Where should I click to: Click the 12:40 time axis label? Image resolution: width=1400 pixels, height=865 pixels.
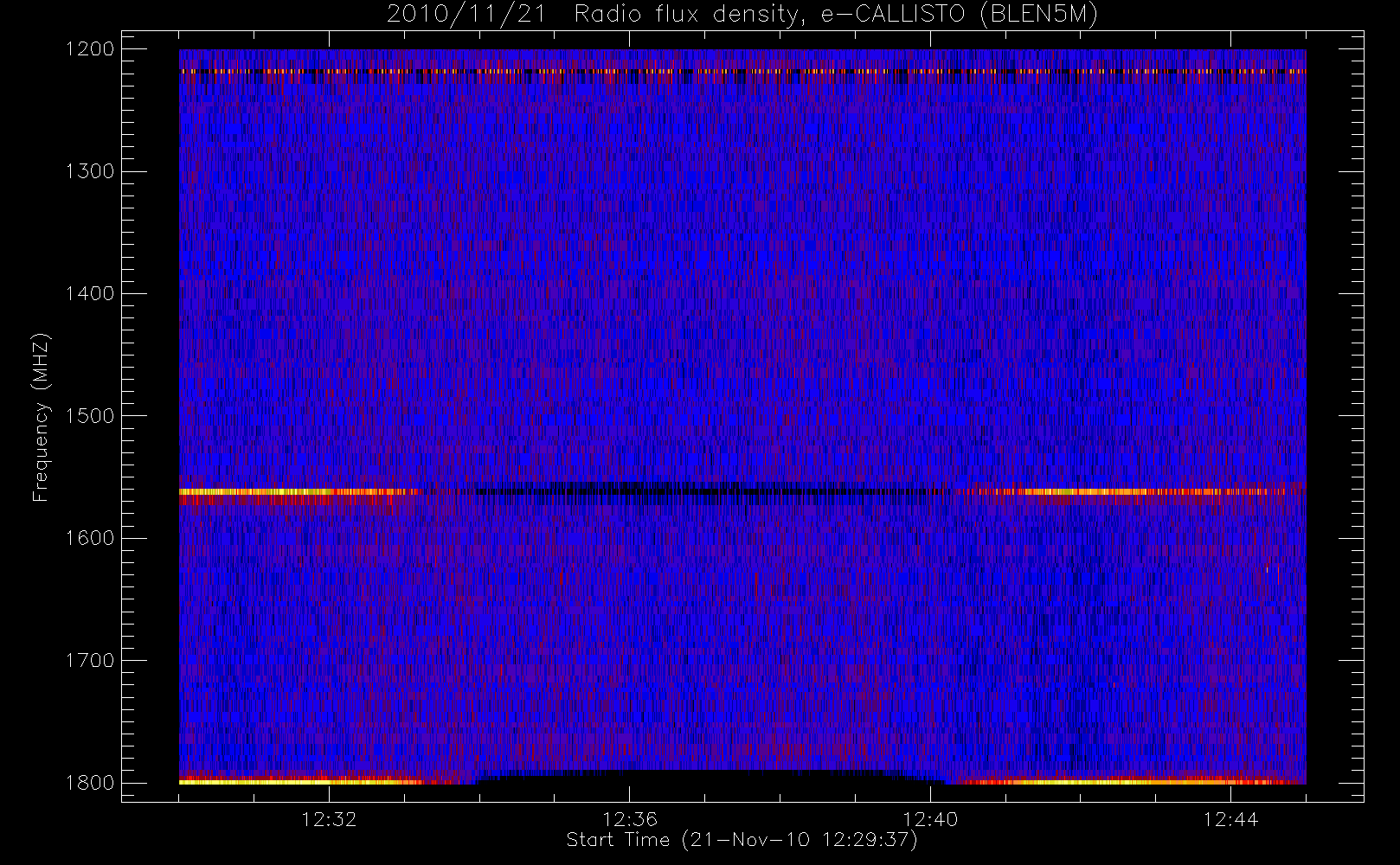[x=930, y=819]
